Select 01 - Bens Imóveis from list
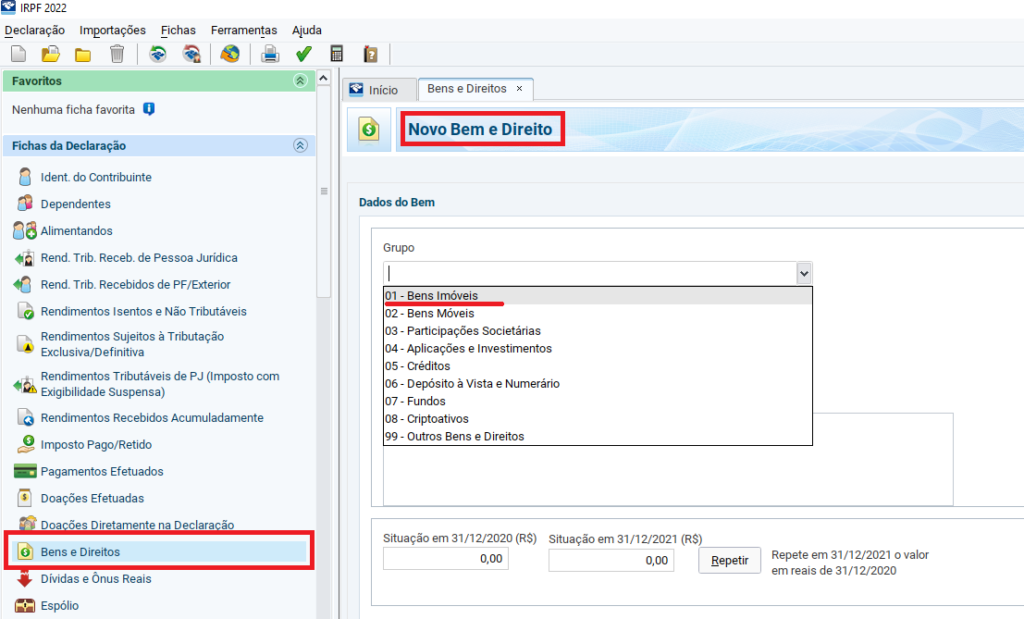Screen dimensions: 1024x619 pyautogui.click(x=432, y=296)
